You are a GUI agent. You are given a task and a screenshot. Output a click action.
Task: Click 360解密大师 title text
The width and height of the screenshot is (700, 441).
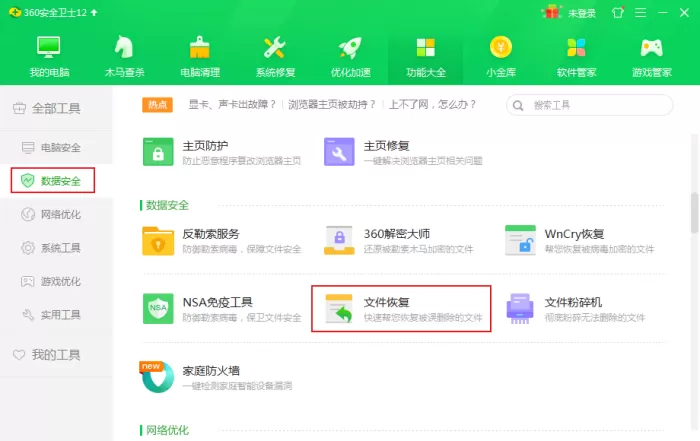[397, 234]
